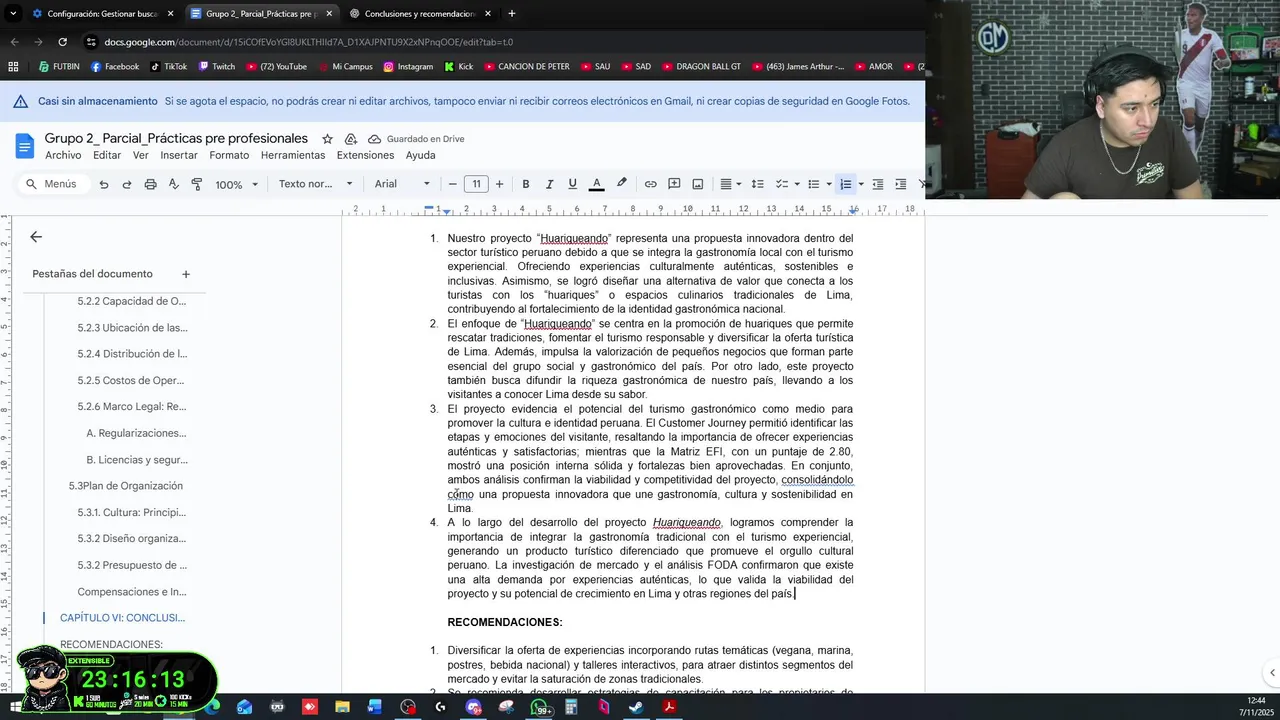Click the Redo arrow in the toolbar
The image size is (1280, 720).
(127, 184)
